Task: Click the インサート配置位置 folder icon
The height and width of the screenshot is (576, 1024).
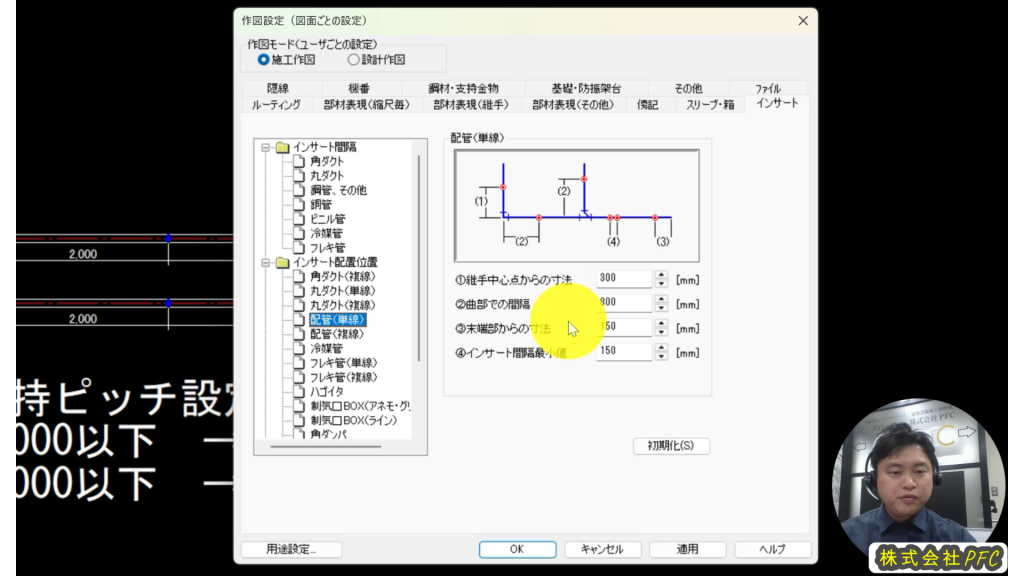Action: tap(283, 262)
